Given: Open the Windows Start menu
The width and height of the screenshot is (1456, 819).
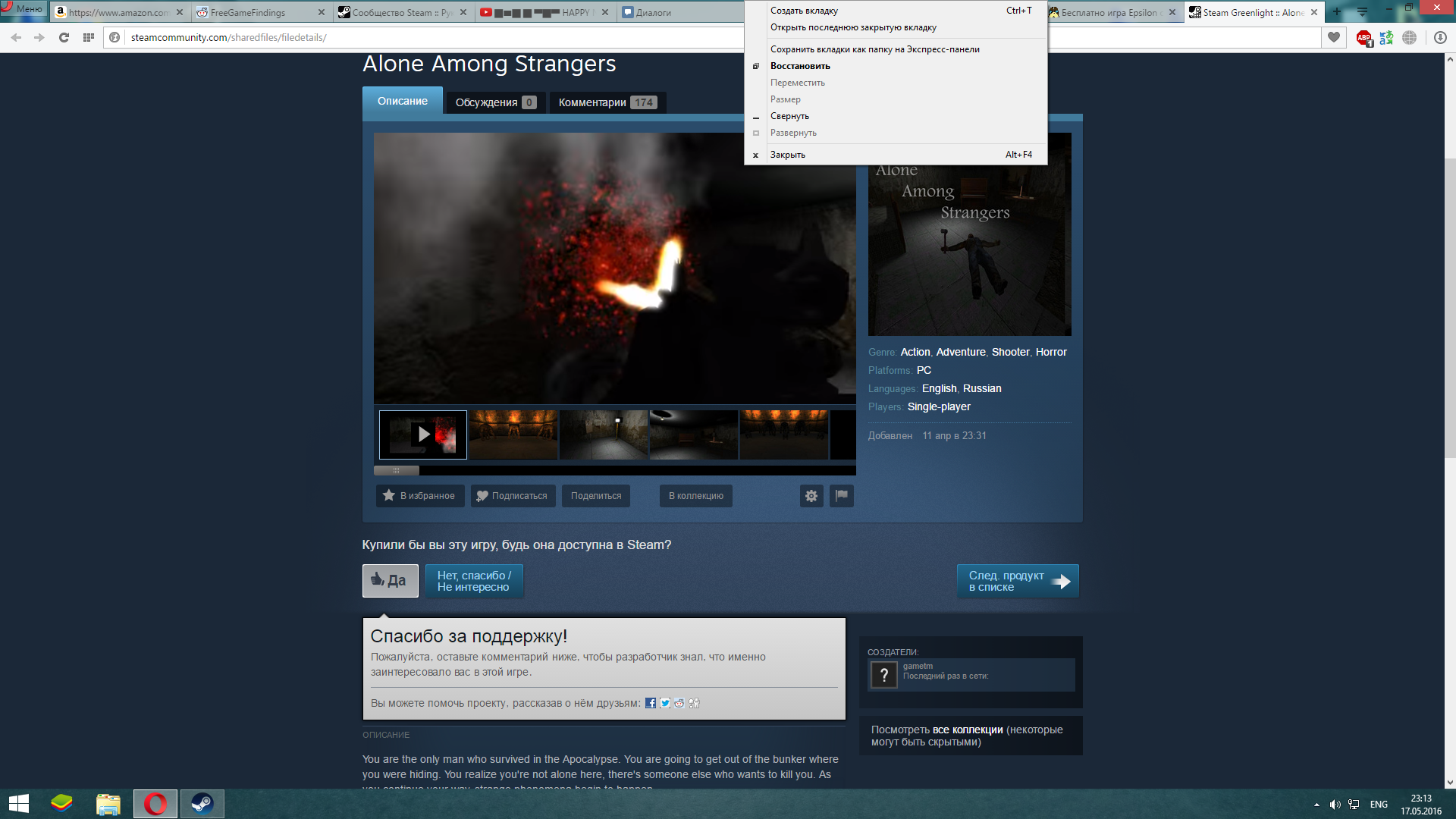Looking at the screenshot, I should click(19, 804).
